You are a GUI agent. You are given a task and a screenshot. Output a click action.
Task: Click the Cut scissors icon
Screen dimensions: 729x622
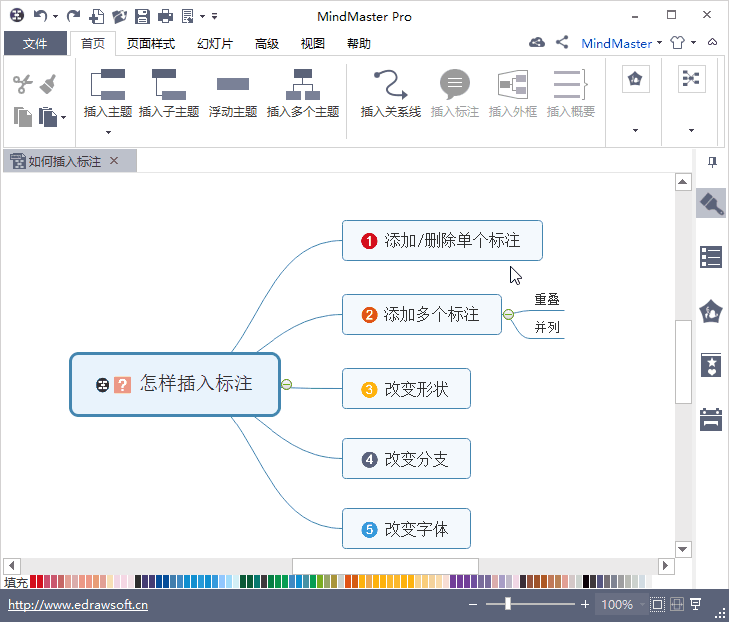(x=22, y=84)
